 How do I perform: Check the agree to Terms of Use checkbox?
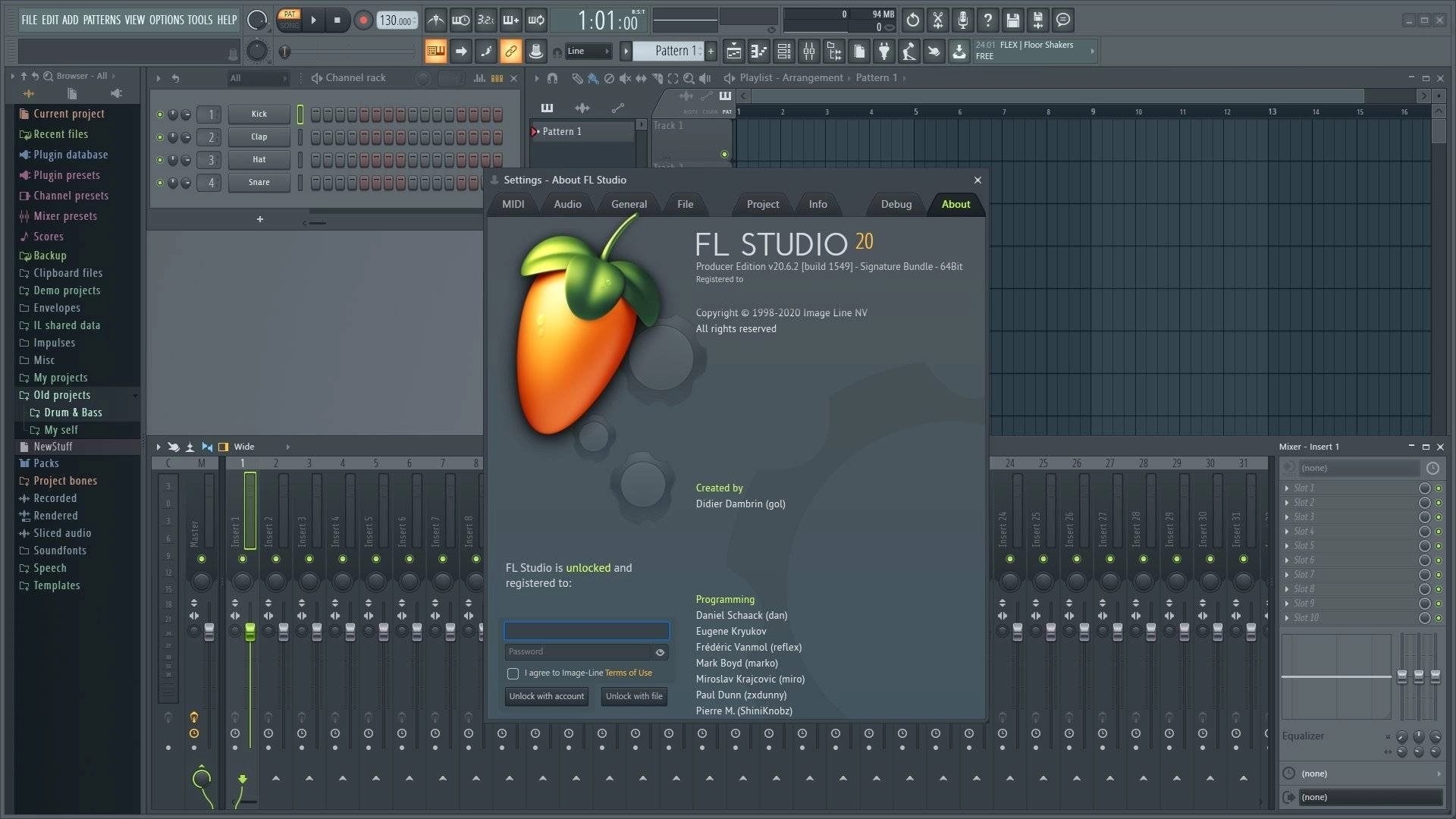click(x=513, y=673)
